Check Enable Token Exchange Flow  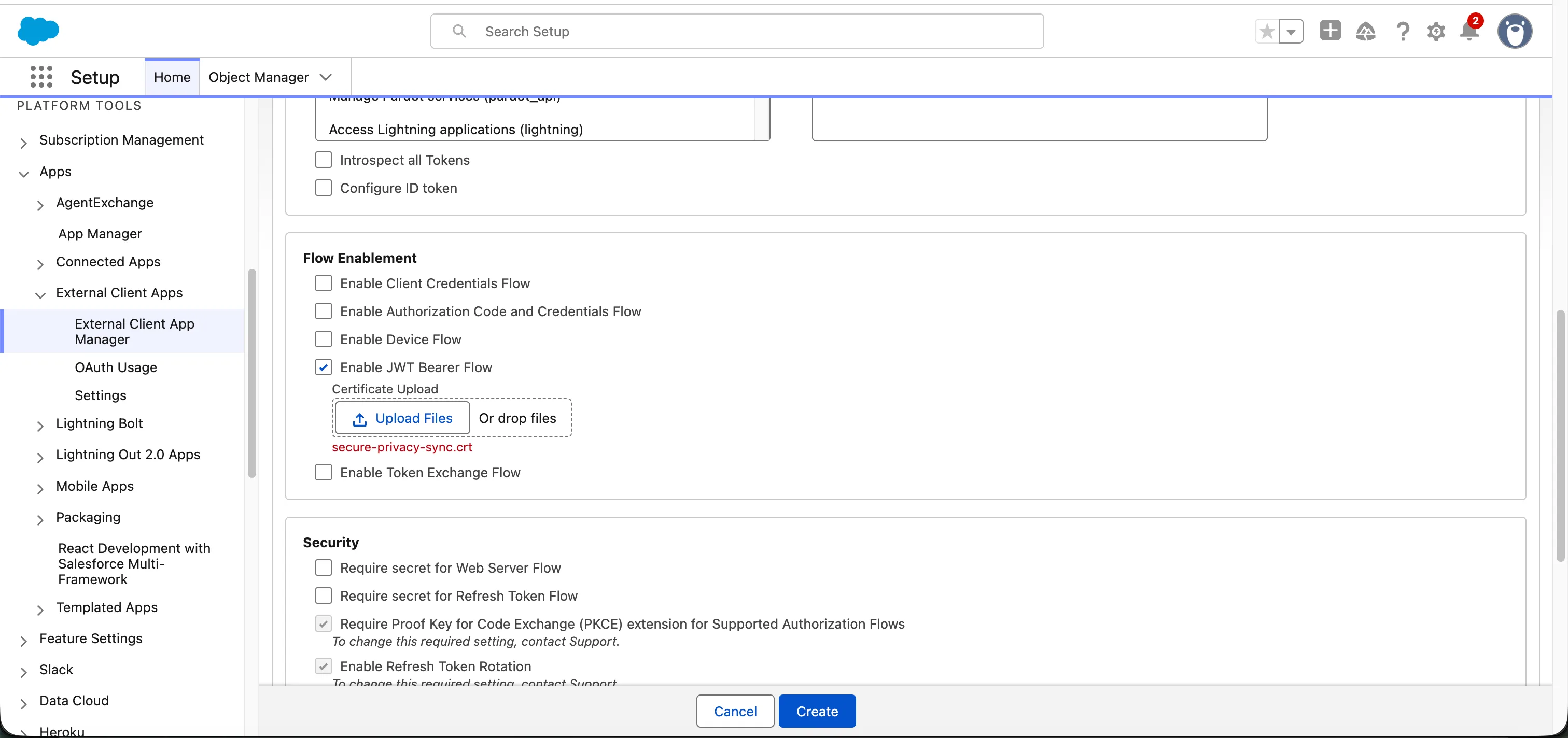click(x=323, y=473)
